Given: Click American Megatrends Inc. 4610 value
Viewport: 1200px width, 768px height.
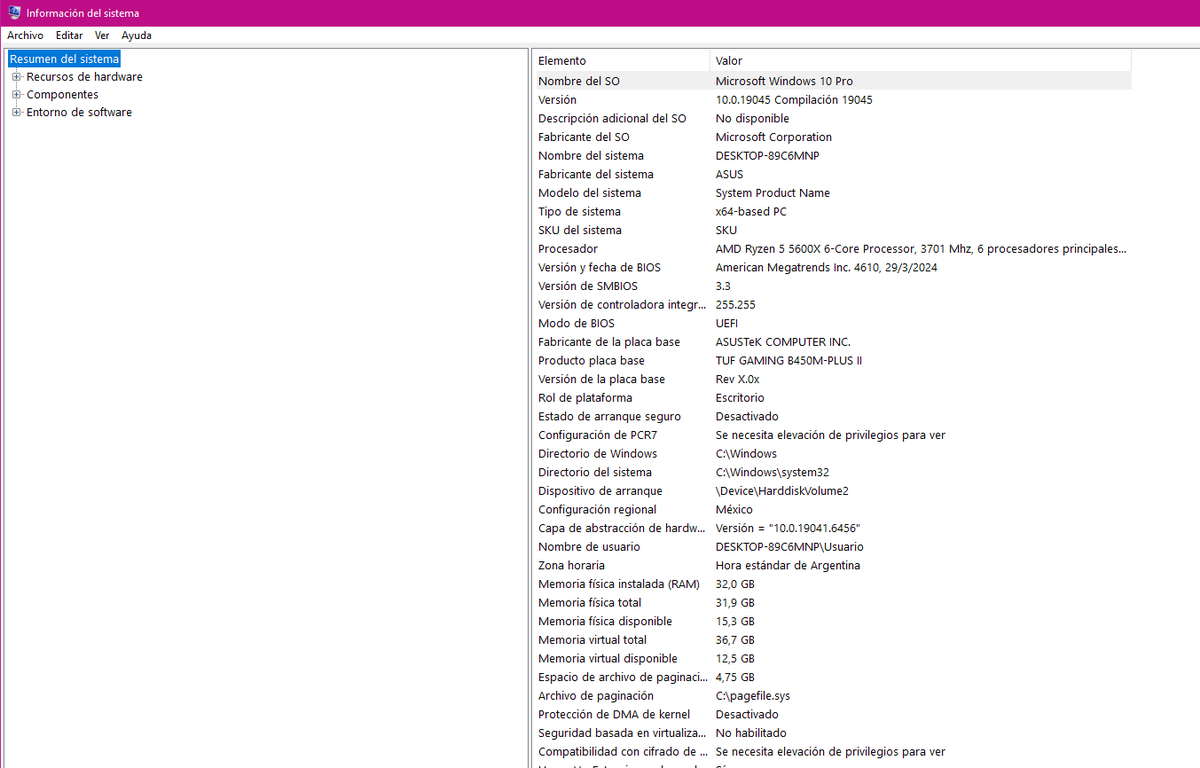Looking at the screenshot, I should click(x=827, y=268).
